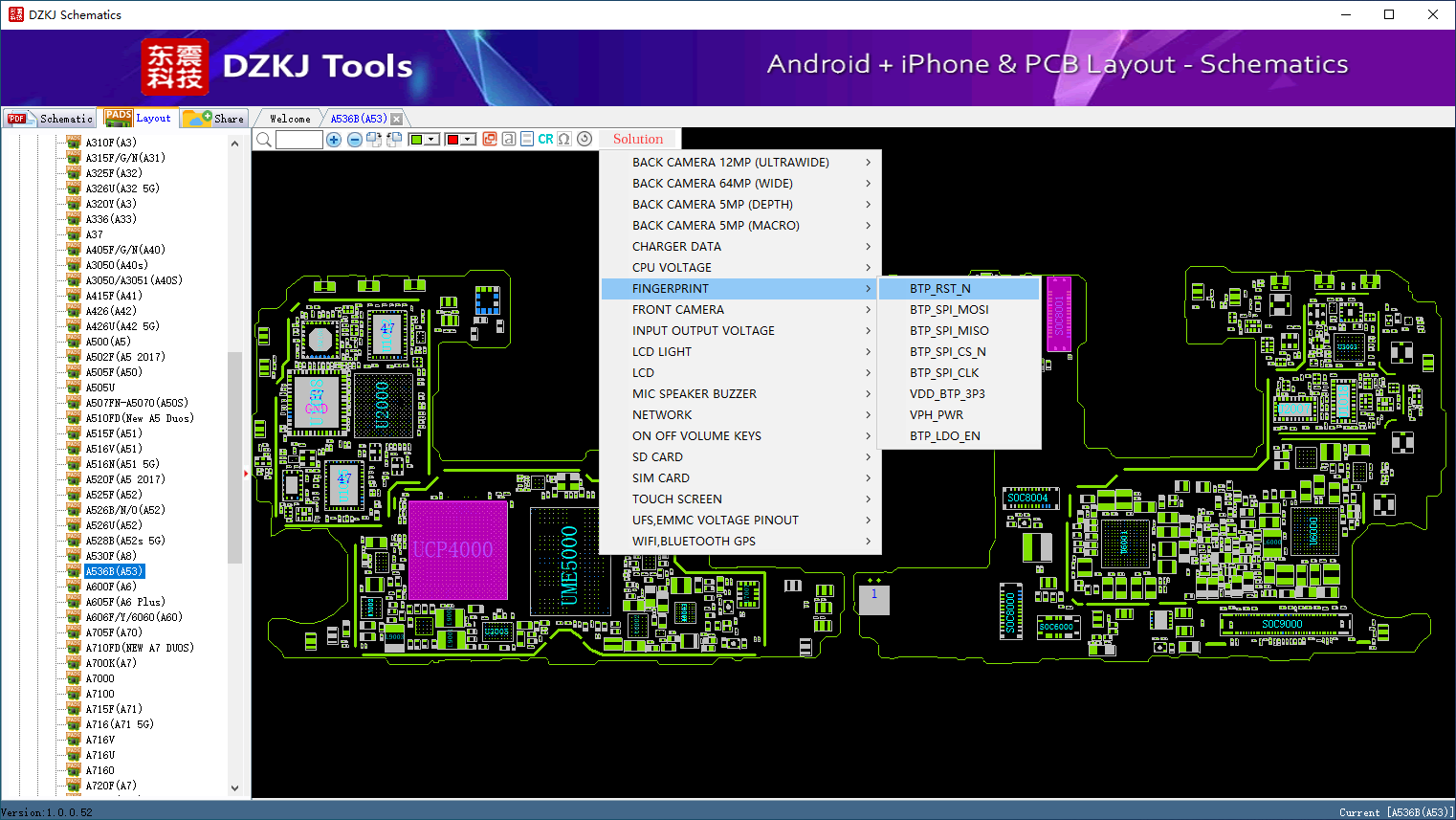Click the zoom out minus icon

click(354, 140)
